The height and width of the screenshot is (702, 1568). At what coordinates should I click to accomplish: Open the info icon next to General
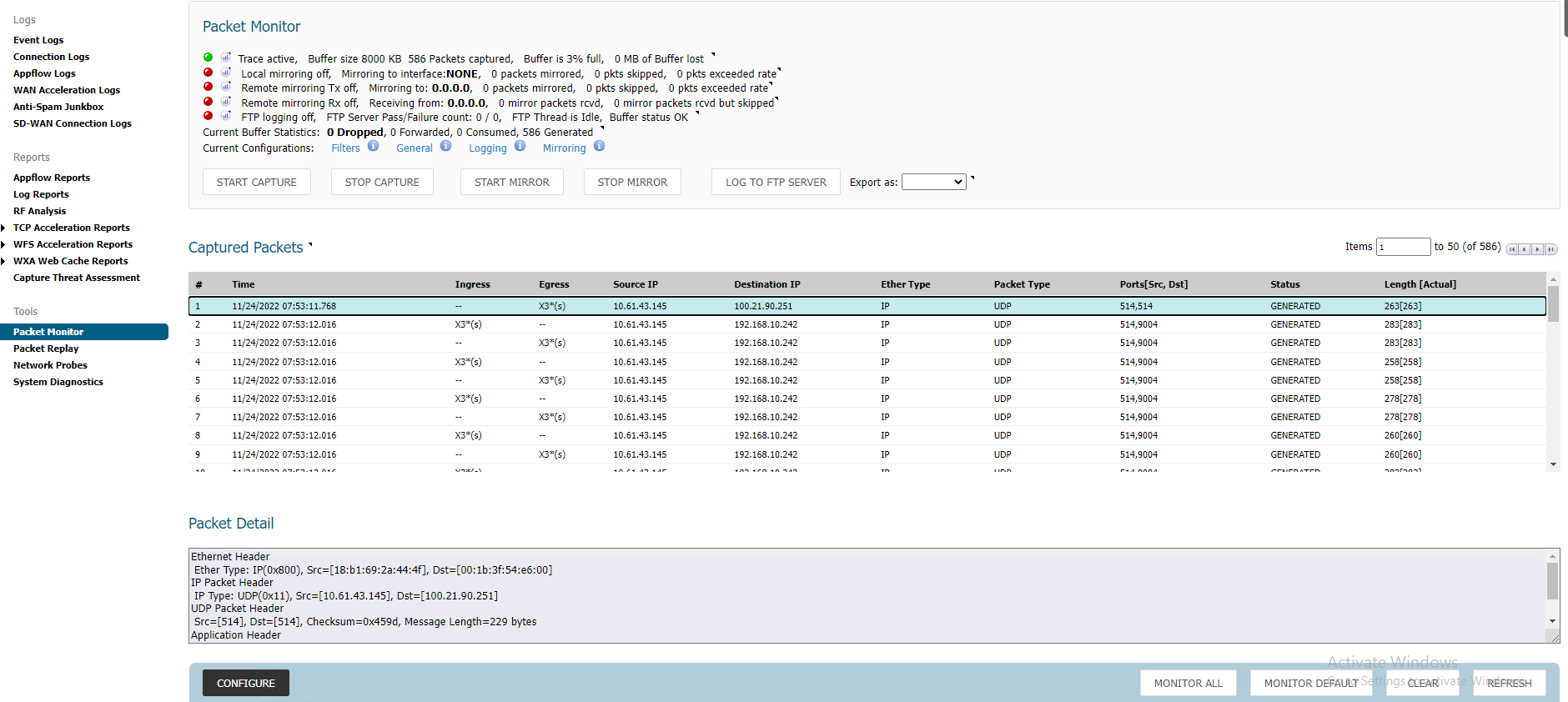446,146
